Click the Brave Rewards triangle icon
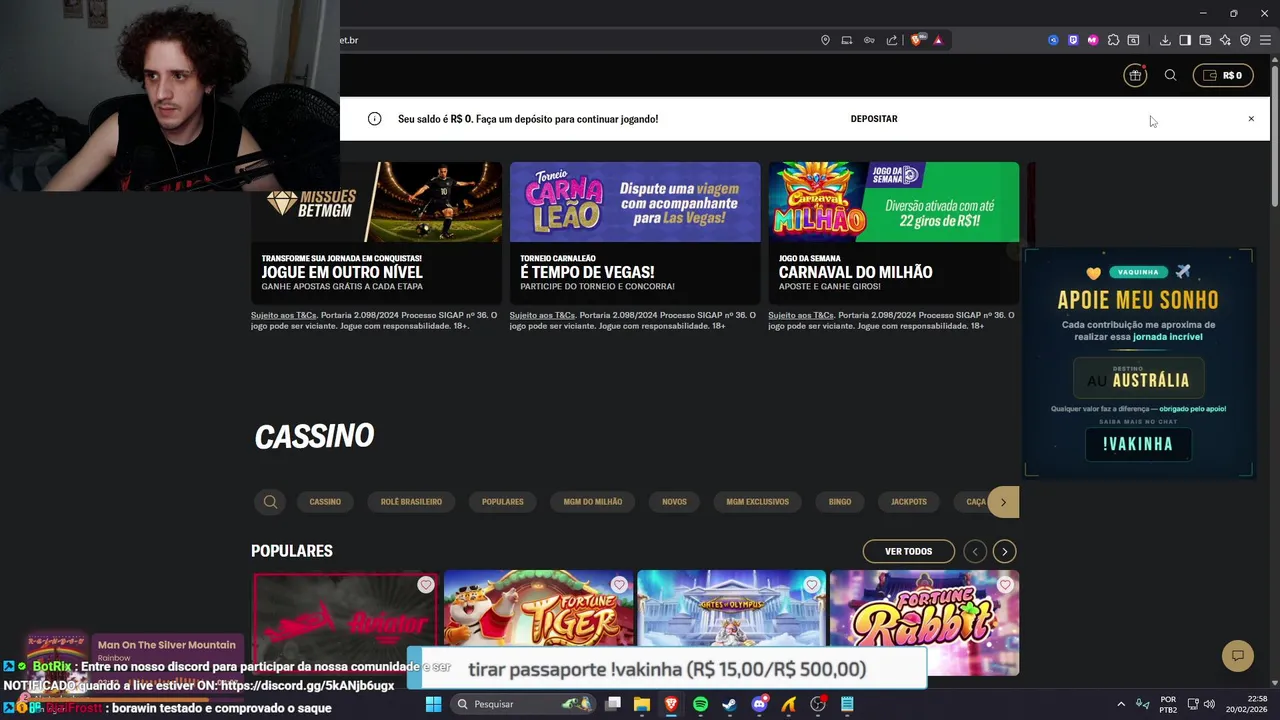1280x720 pixels. coord(938,40)
